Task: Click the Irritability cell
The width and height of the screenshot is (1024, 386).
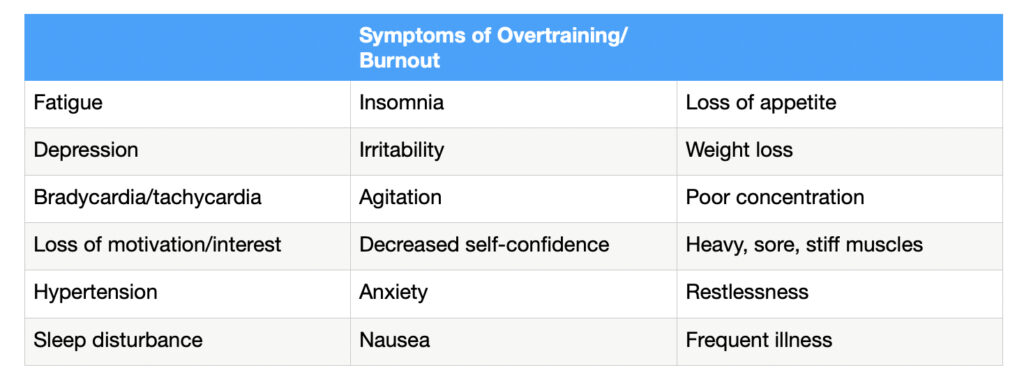Action: coord(513,151)
